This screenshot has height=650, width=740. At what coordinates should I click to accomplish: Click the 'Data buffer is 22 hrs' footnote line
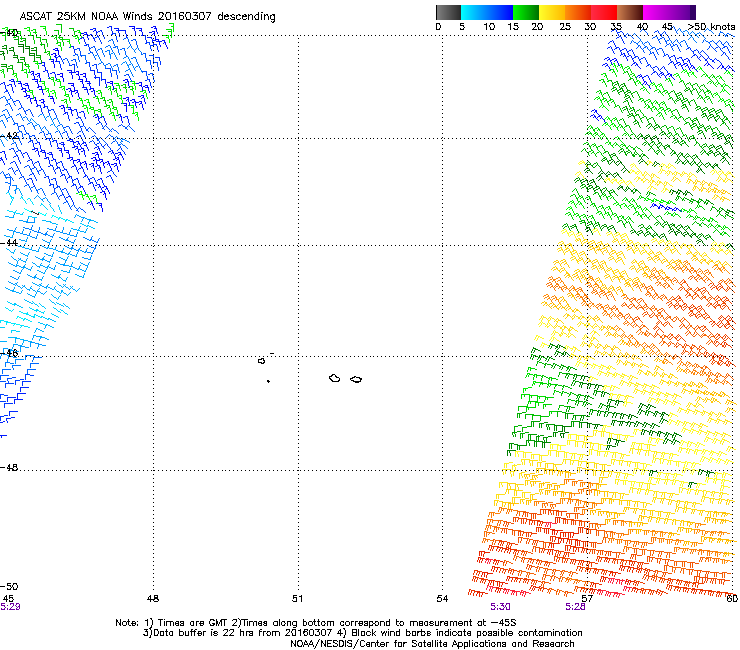click(362, 633)
